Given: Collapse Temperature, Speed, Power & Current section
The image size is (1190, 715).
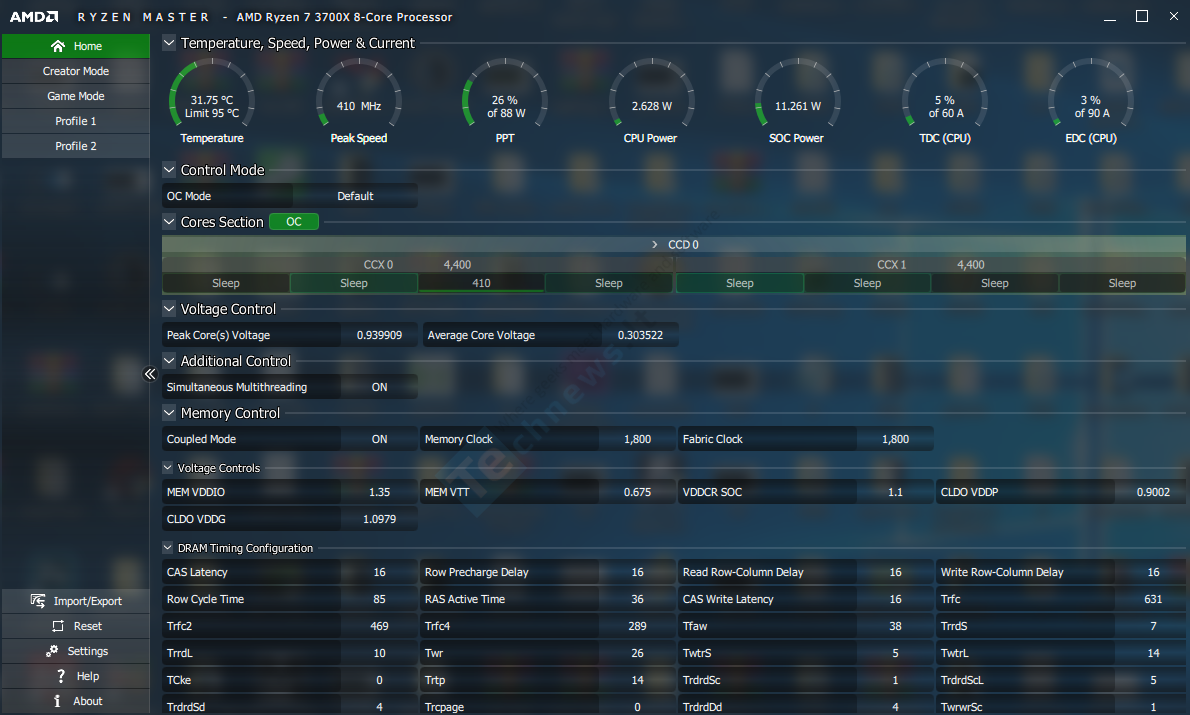Looking at the screenshot, I should (169, 43).
